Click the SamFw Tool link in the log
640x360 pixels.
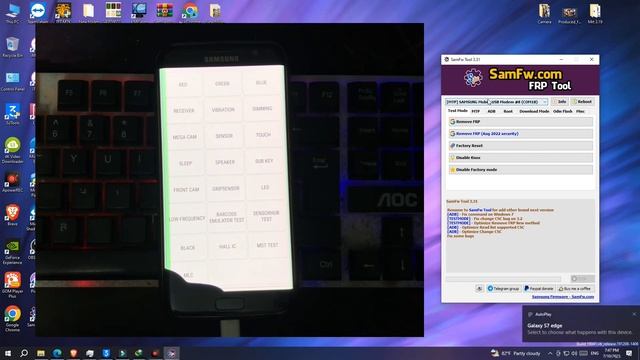[480, 210]
